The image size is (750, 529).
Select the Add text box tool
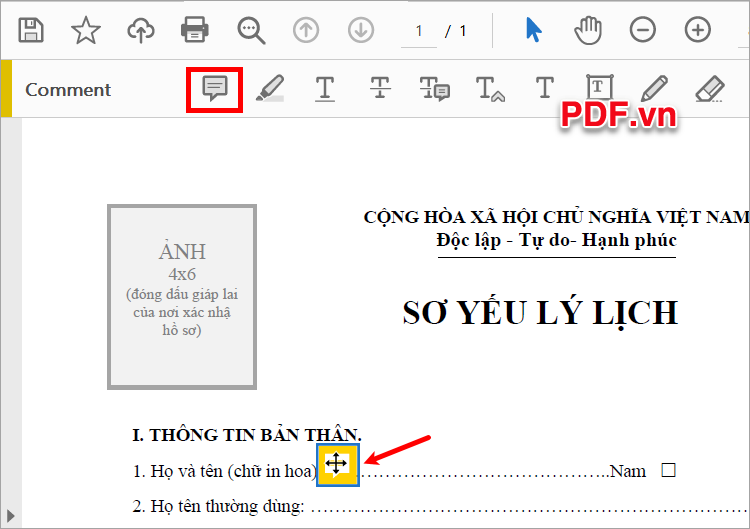(x=600, y=88)
